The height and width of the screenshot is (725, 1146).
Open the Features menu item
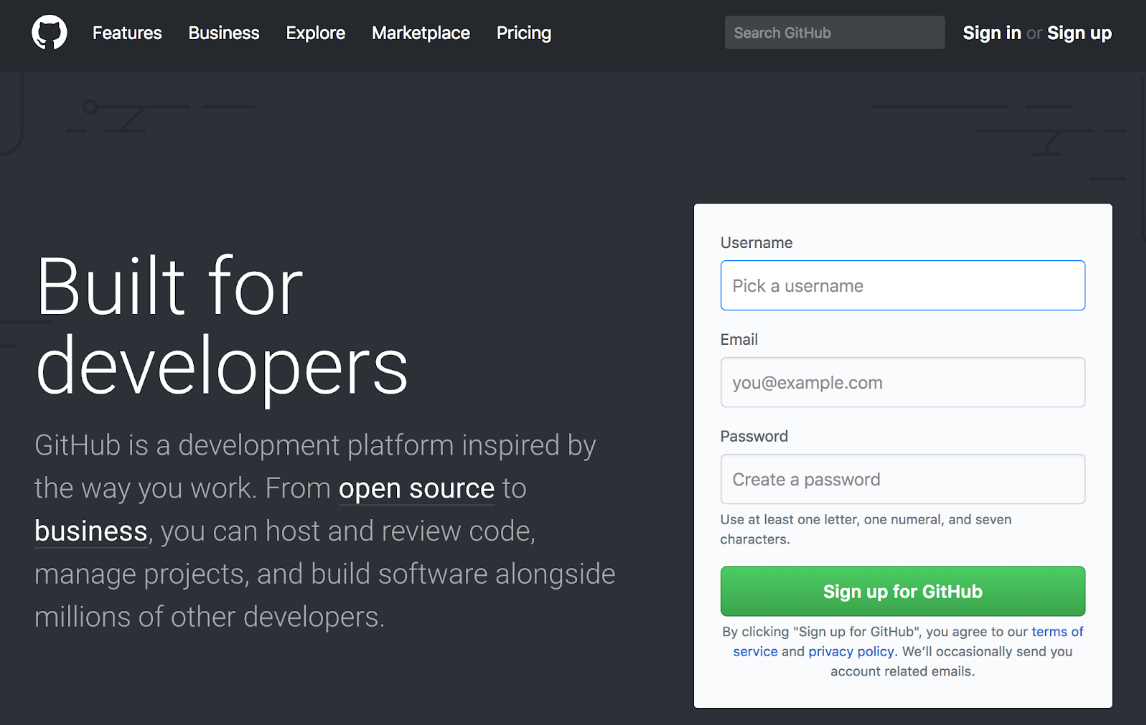(127, 33)
